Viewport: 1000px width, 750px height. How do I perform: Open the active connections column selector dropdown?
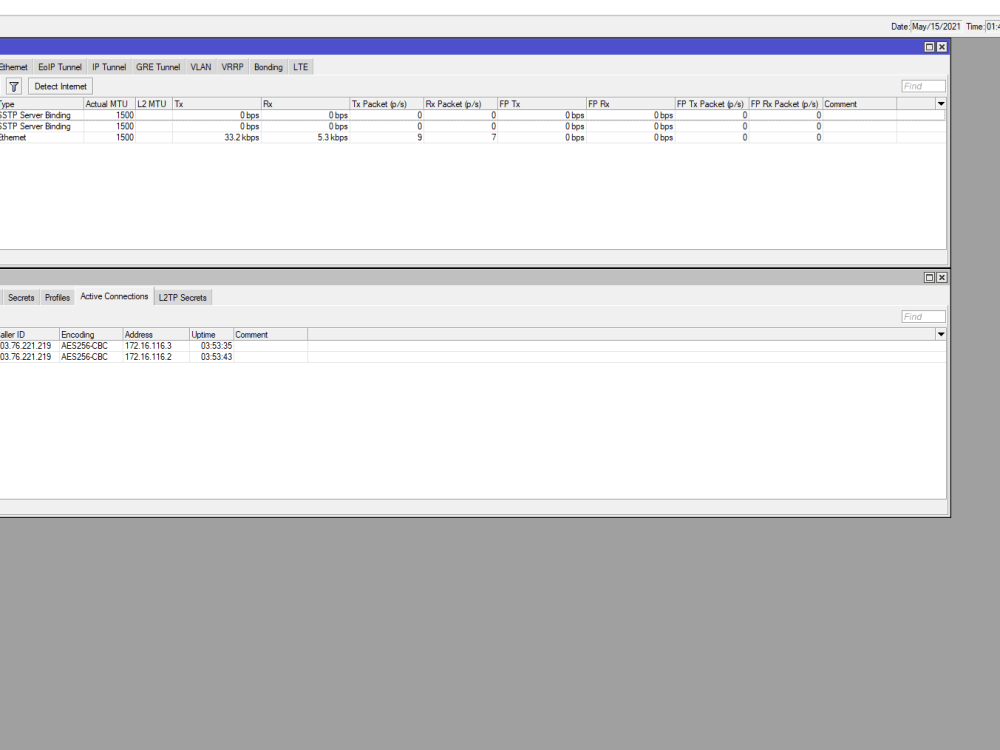pyautogui.click(x=940, y=334)
